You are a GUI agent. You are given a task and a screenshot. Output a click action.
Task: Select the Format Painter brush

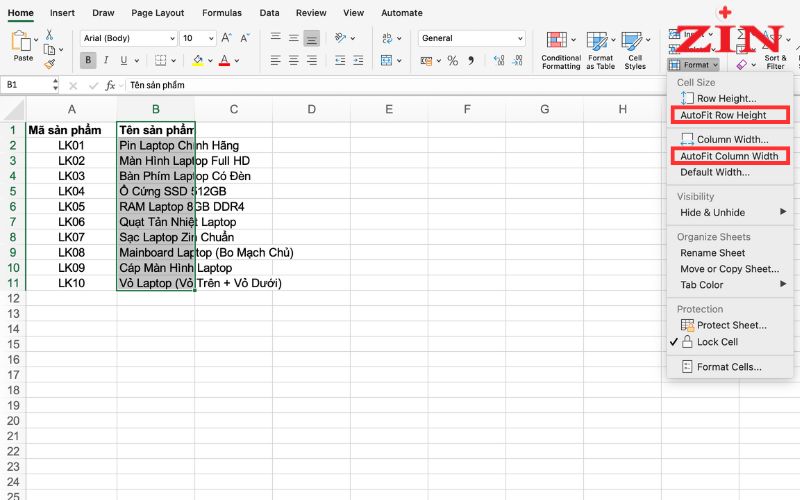point(49,64)
